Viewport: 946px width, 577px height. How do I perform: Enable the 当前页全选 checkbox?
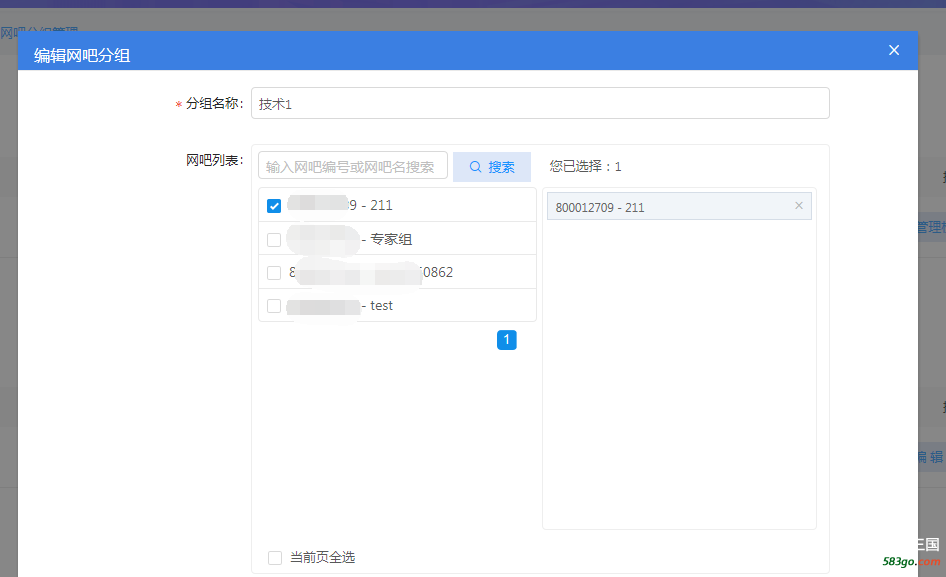[275, 557]
